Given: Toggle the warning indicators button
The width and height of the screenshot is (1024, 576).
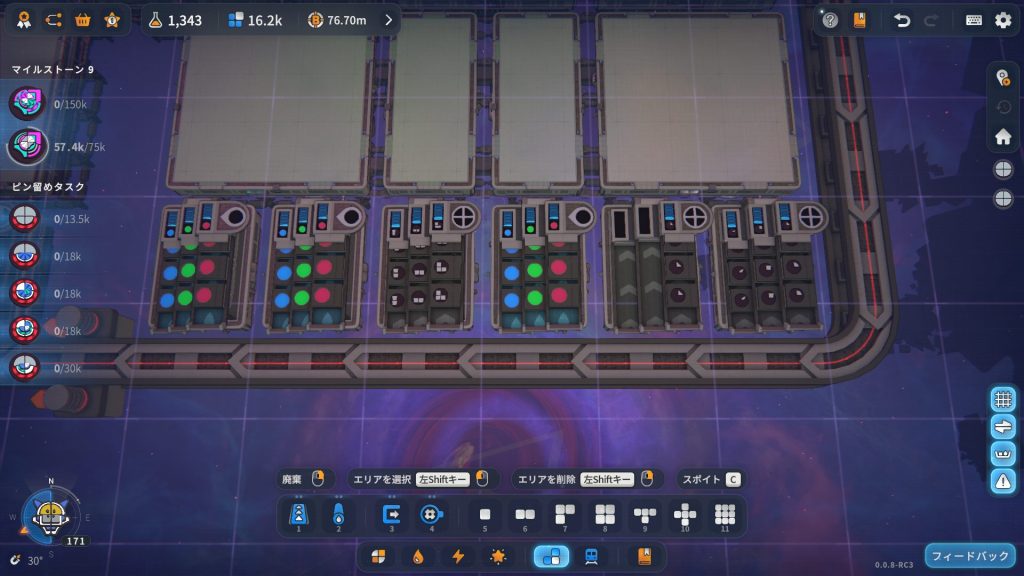Looking at the screenshot, I should [x=1003, y=480].
